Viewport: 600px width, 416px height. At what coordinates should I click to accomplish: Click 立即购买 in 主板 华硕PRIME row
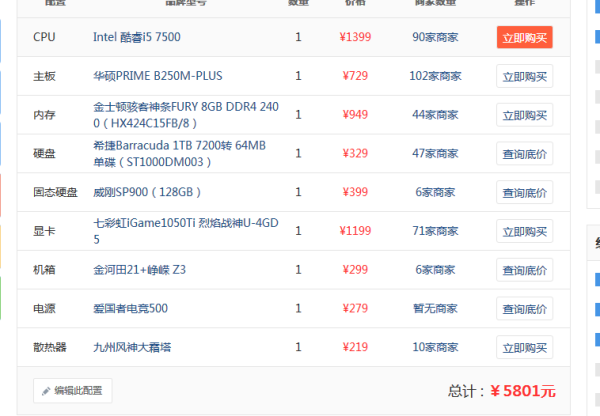pyautogui.click(x=524, y=76)
